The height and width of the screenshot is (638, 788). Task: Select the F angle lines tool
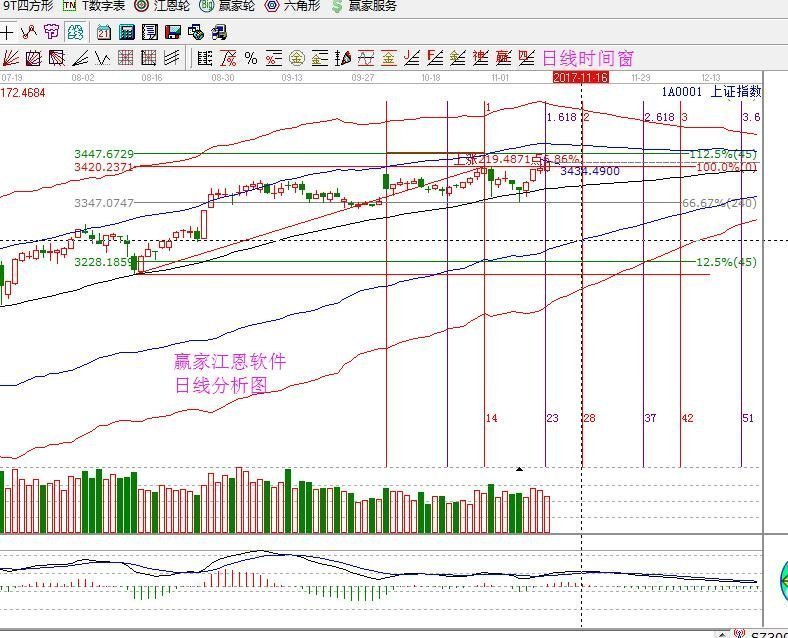[435, 58]
